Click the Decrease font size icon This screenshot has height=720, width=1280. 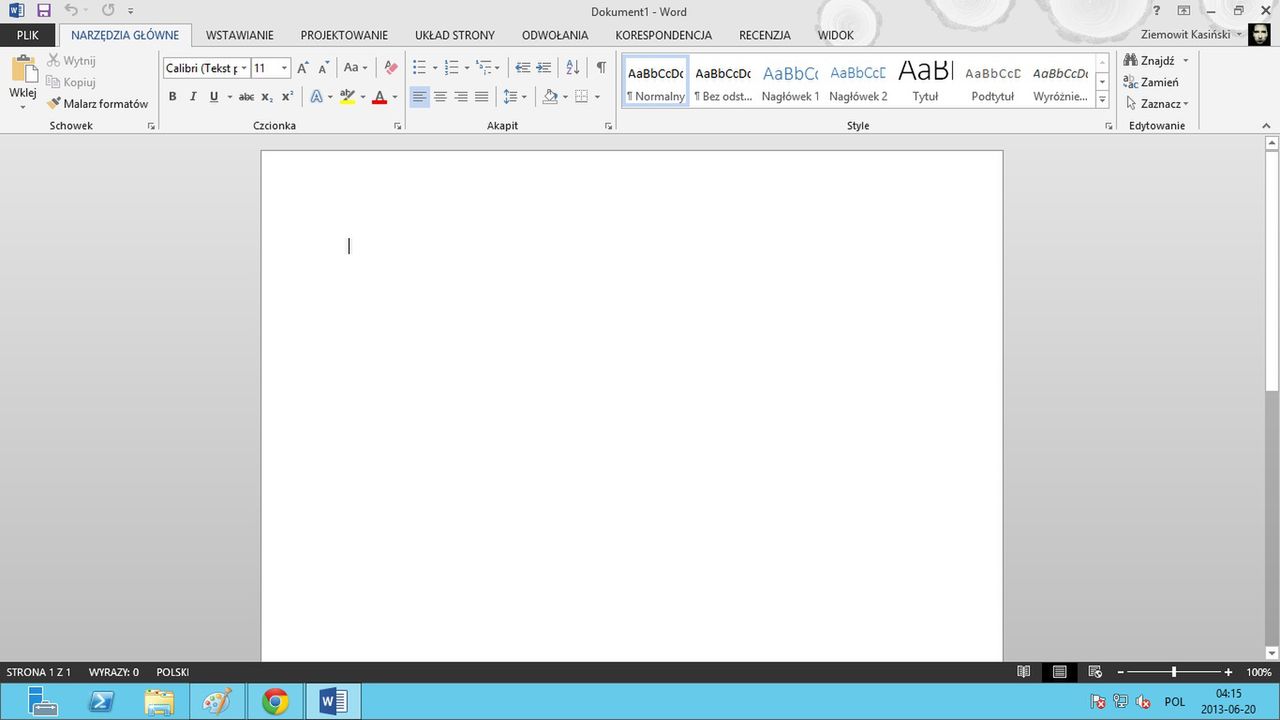click(323, 68)
